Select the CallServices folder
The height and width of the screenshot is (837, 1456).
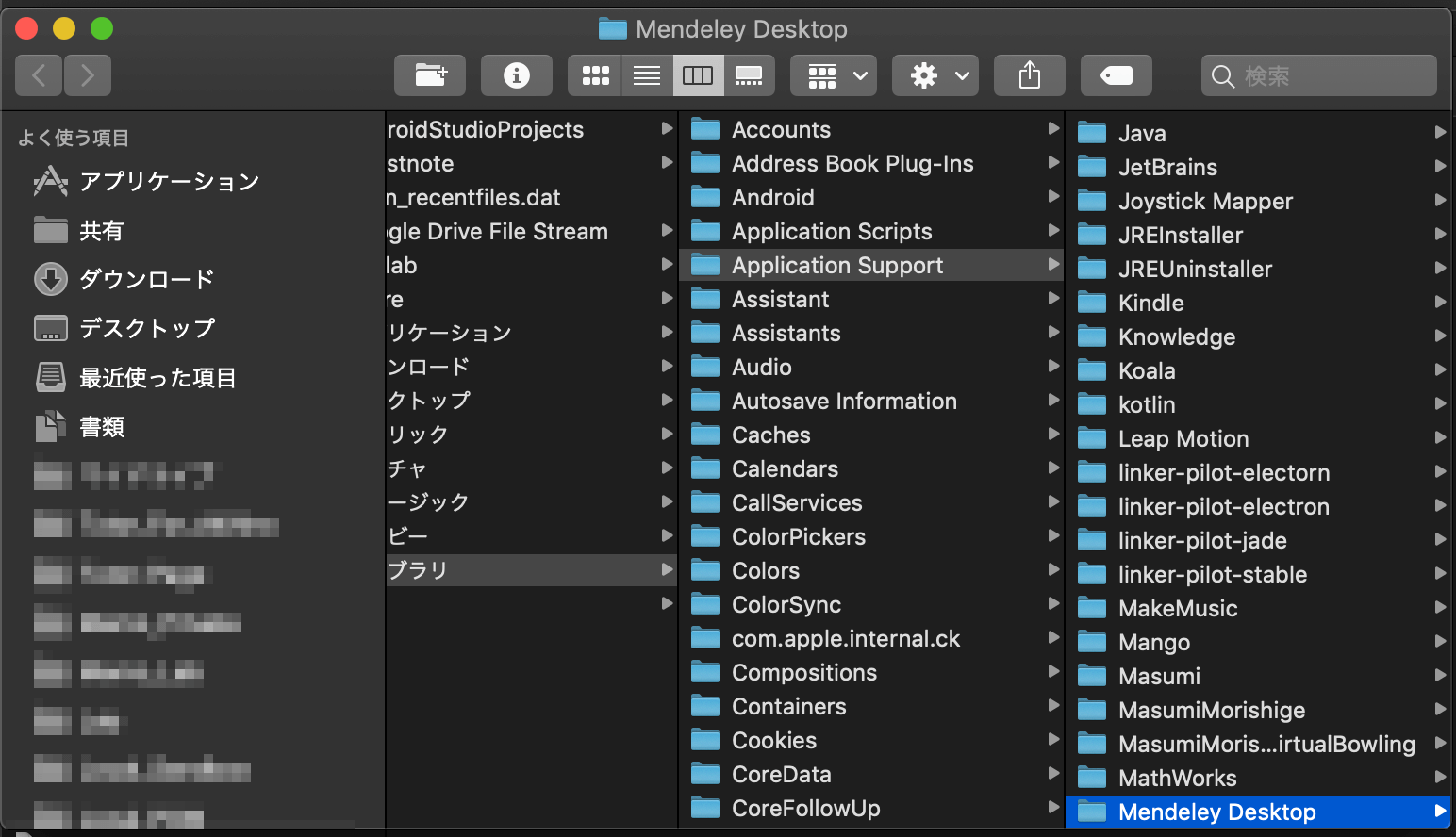(x=870, y=502)
